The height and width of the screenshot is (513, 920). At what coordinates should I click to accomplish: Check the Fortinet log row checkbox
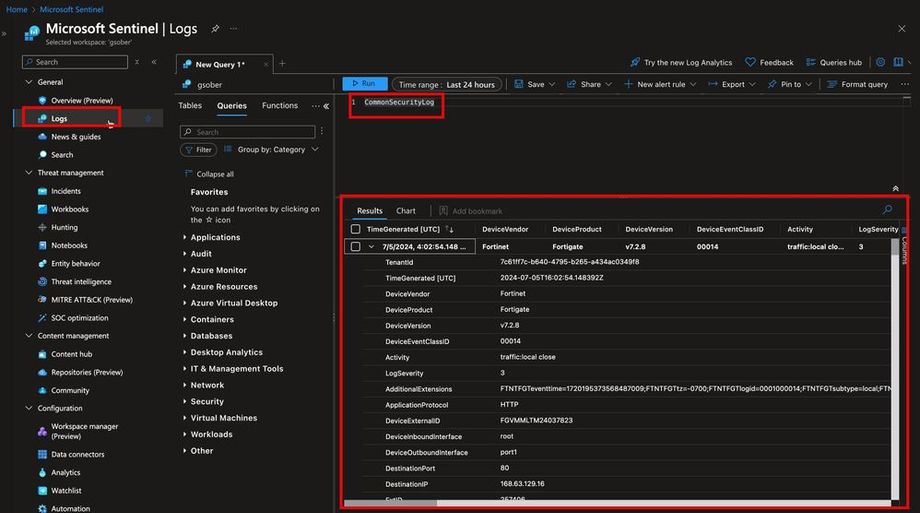(355, 246)
